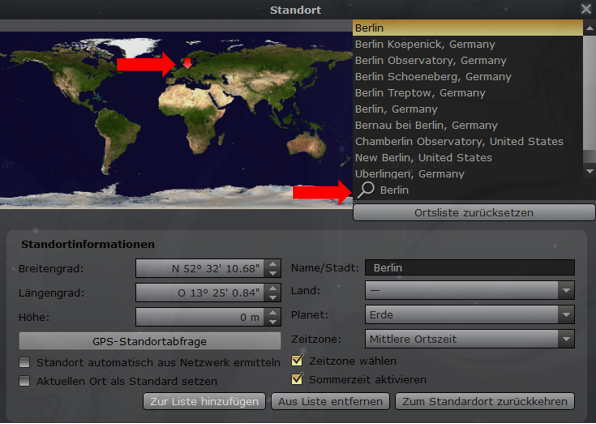596x424 pixels.
Task: Increase Längengrad with up arrow
Action: point(273,288)
